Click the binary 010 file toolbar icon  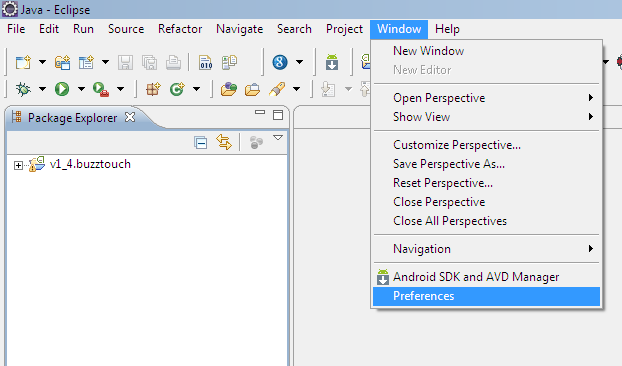click(x=205, y=62)
